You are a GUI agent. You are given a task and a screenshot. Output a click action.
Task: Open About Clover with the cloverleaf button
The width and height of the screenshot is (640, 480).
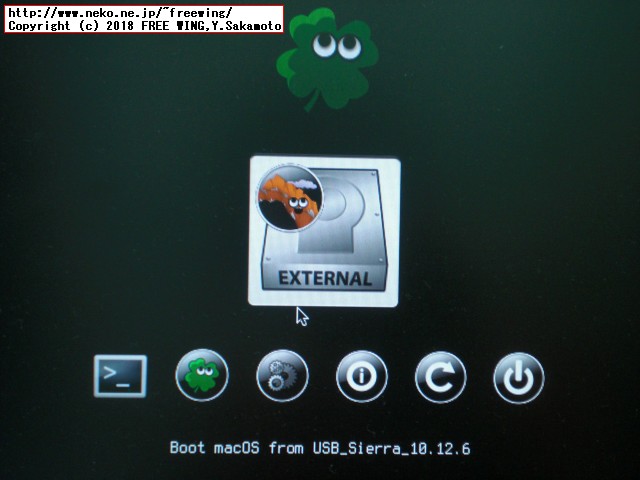202,376
